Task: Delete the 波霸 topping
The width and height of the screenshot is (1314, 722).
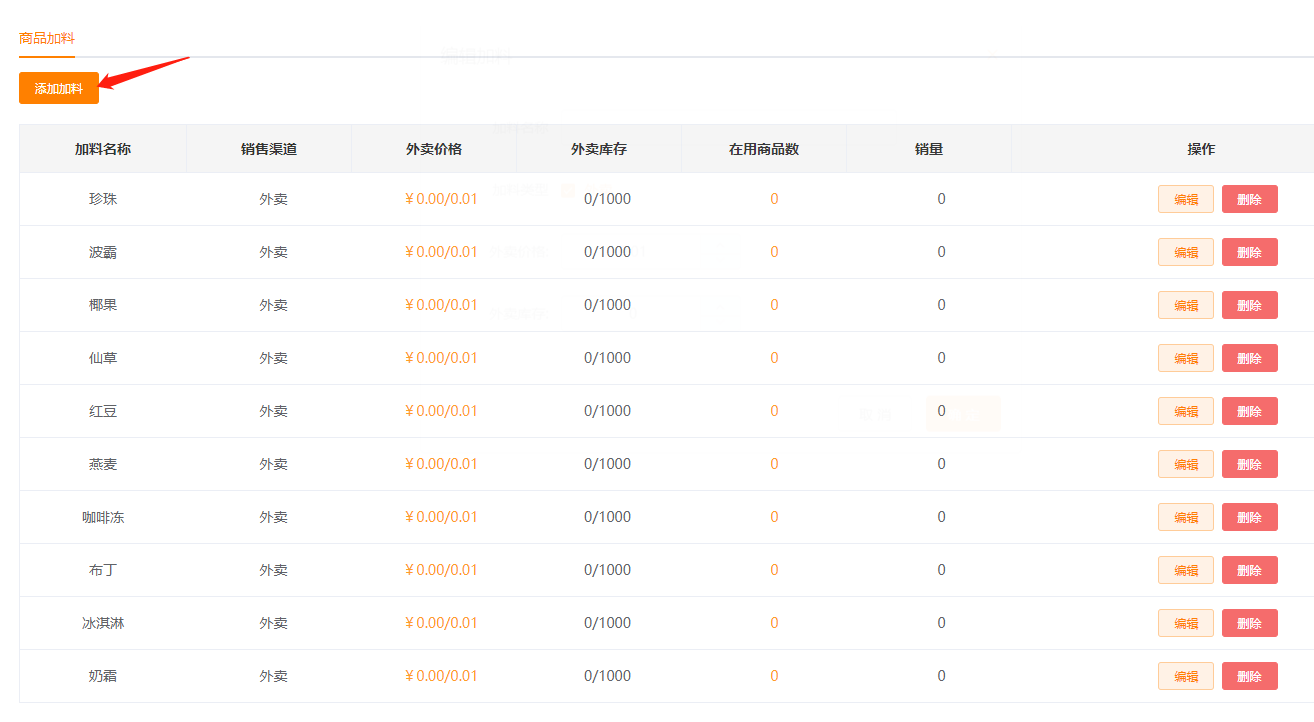Action: 1249,252
